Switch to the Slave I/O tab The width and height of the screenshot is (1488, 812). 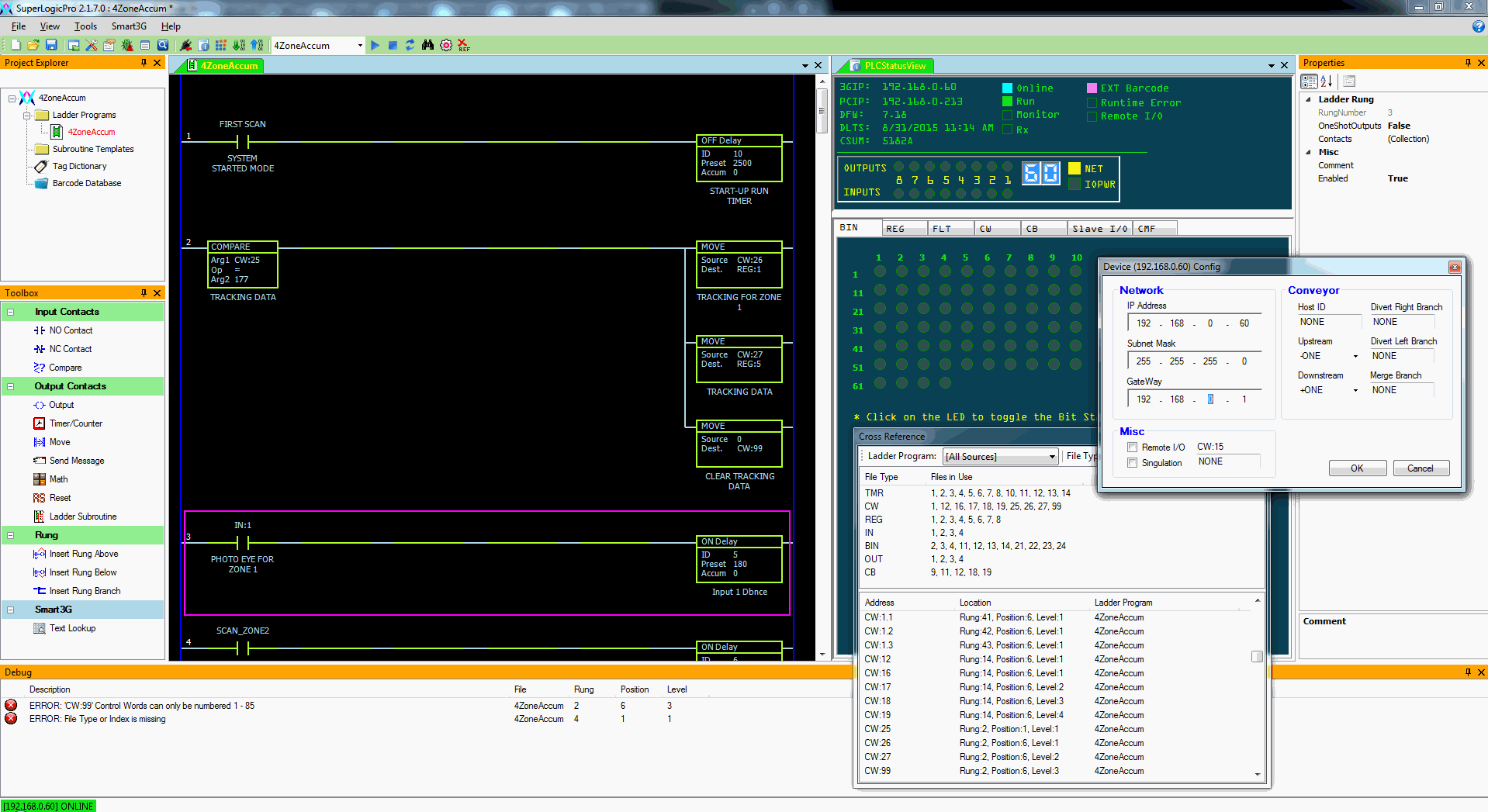click(x=1099, y=228)
